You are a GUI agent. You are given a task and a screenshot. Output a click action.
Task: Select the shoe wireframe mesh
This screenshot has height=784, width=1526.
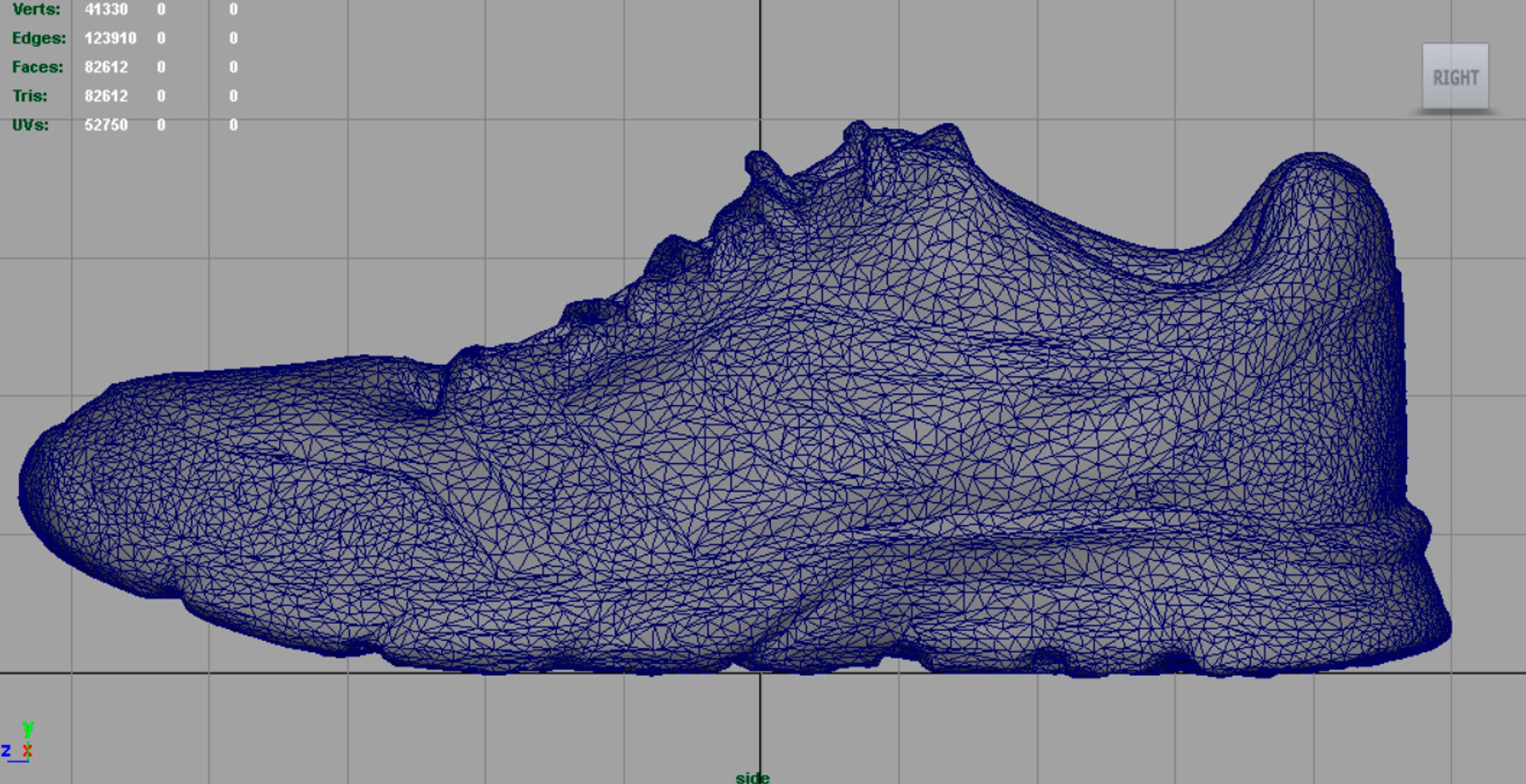click(x=735, y=400)
